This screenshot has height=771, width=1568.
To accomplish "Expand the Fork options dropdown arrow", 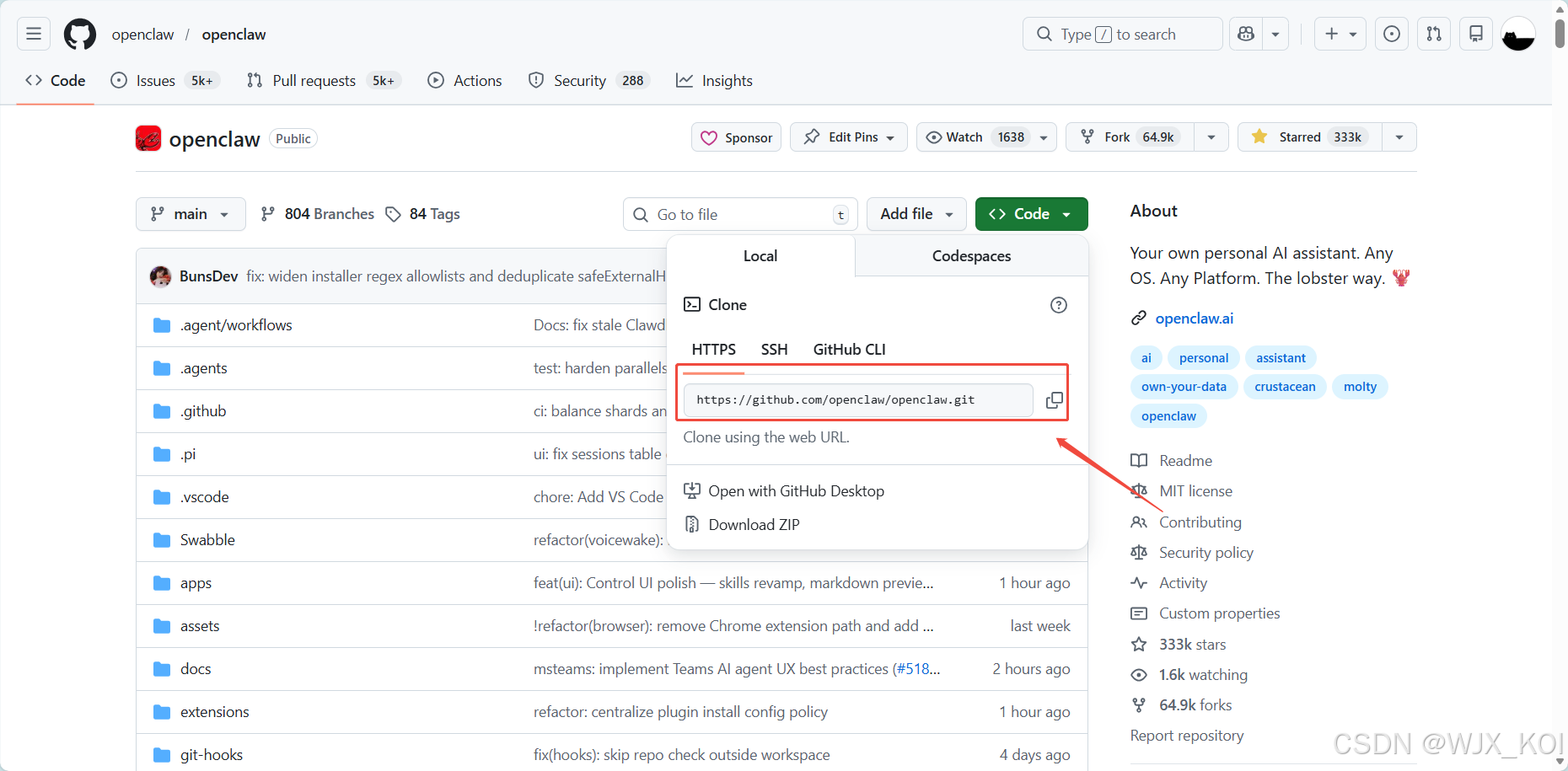I will 1211,137.
